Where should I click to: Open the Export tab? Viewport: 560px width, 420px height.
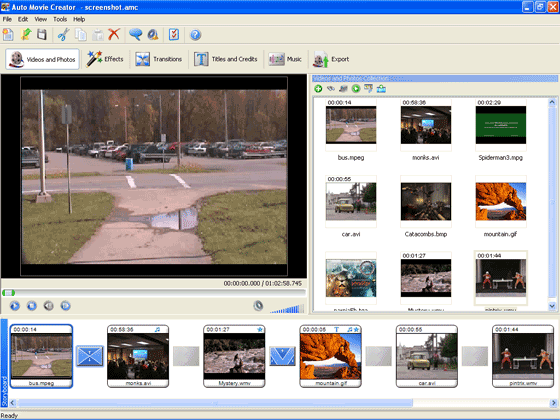point(331,59)
